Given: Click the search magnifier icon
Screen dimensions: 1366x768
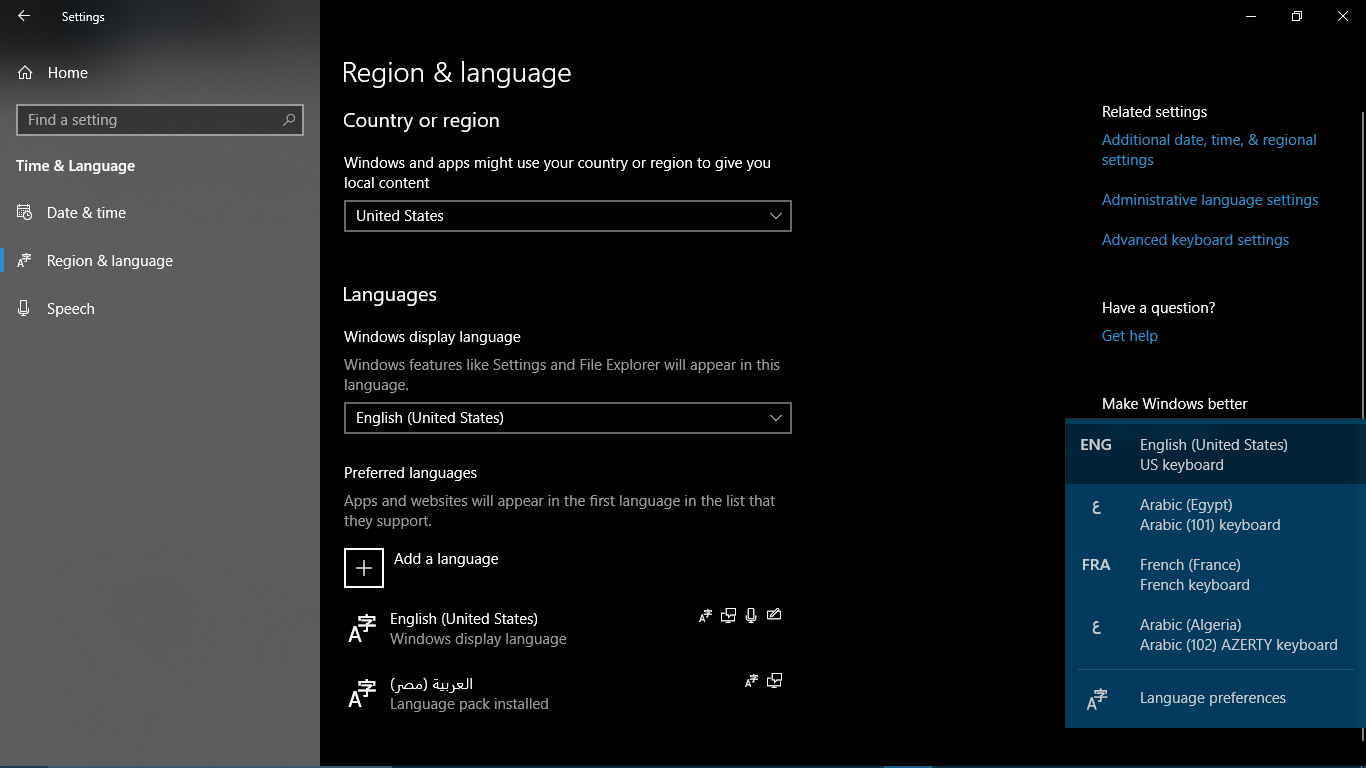Looking at the screenshot, I should click(x=289, y=120).
